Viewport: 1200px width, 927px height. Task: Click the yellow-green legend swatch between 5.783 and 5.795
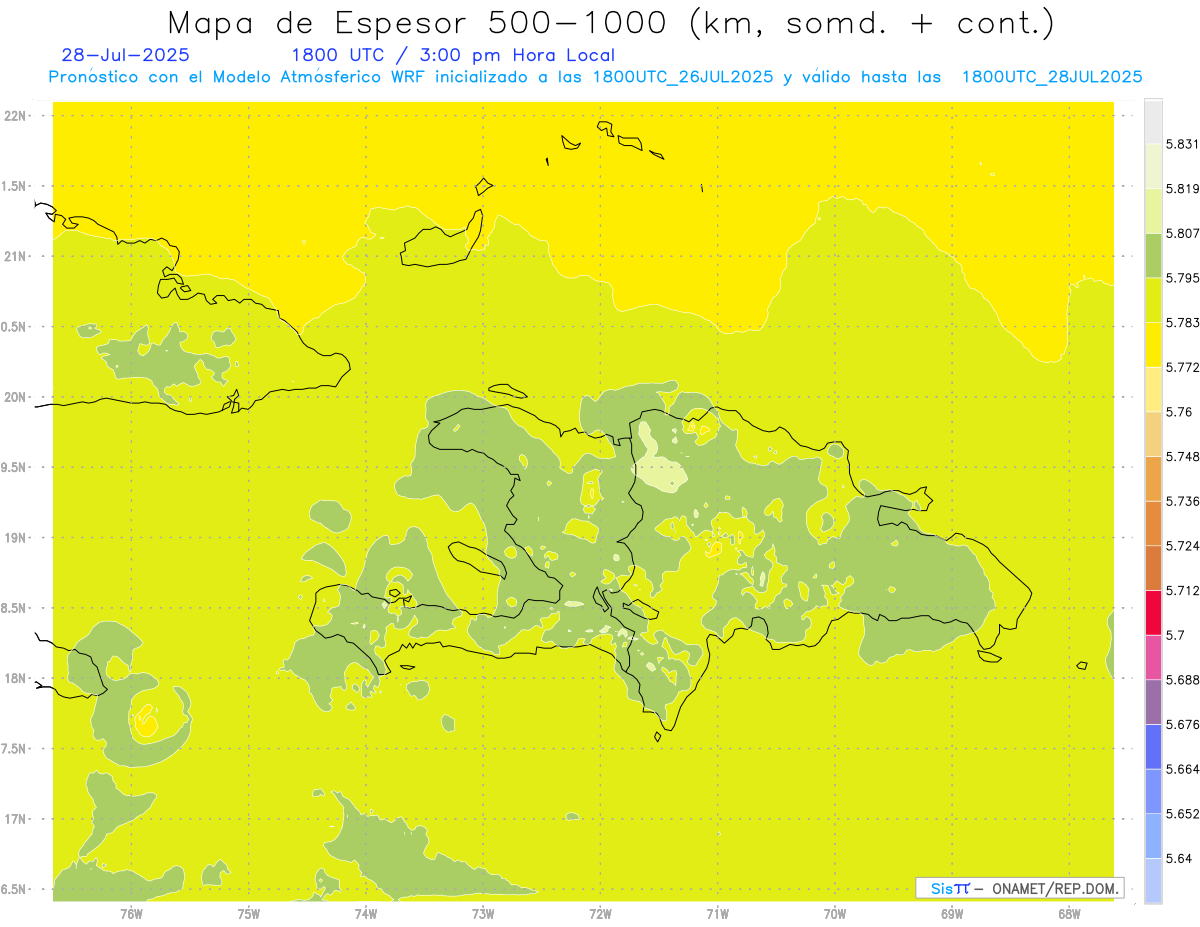click(1153, 300)
